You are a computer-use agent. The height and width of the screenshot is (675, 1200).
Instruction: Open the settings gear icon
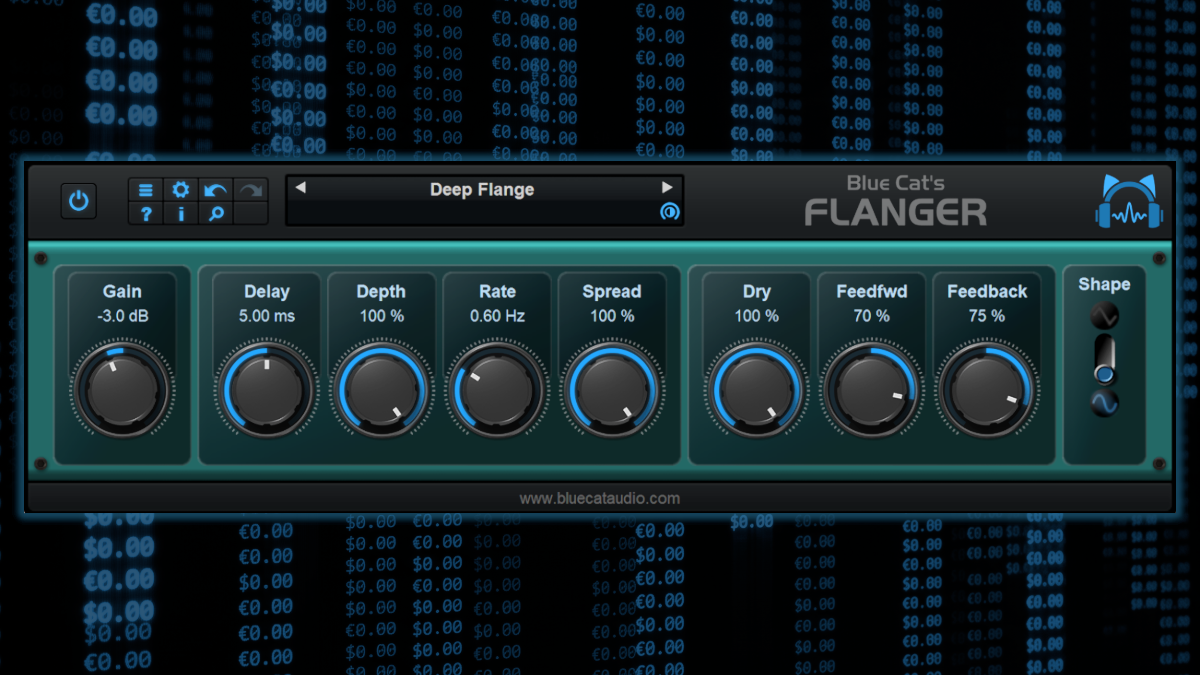click(181, 190)
